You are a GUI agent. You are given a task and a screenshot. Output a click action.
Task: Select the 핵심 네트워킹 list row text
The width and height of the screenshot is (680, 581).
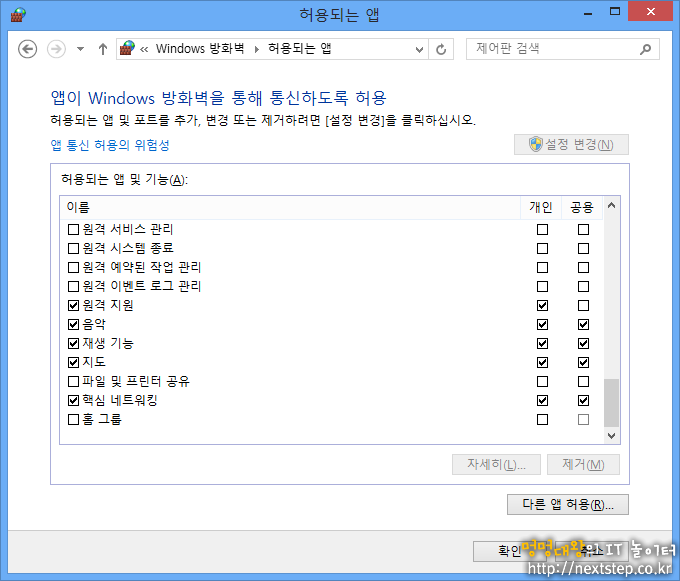pos(120,400)
